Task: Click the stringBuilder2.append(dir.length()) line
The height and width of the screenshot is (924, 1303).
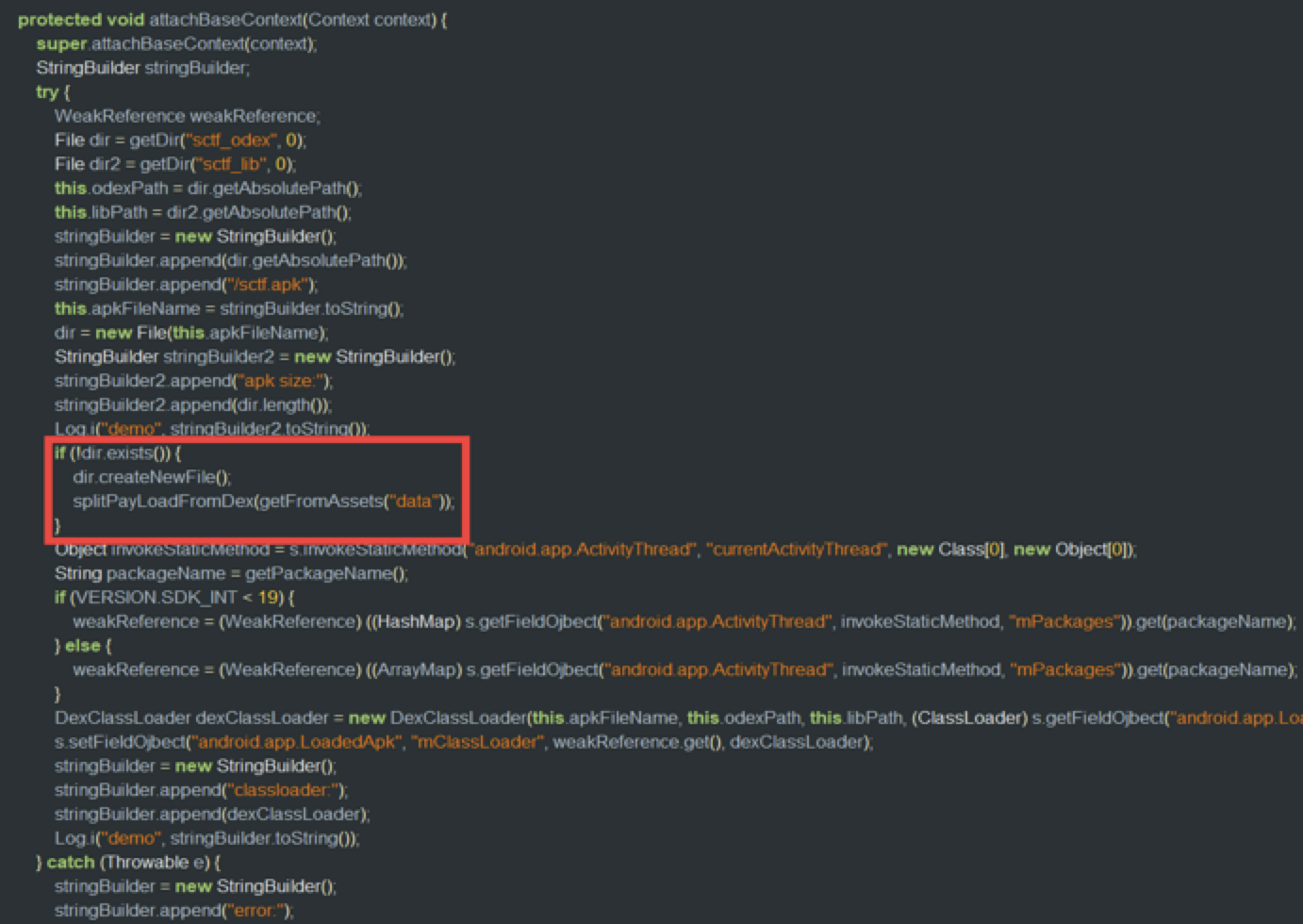Action: pyautogui.click(x=192, y=404)
